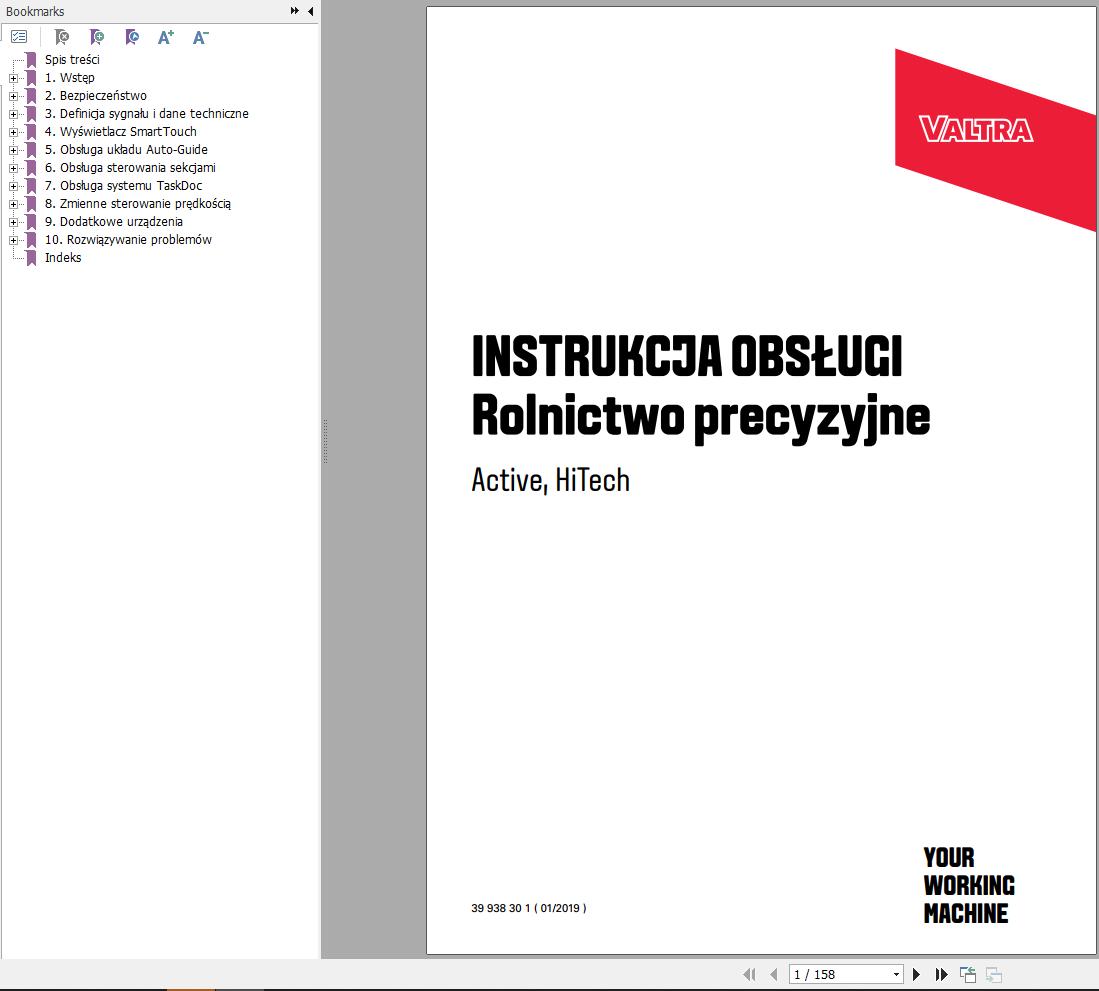The width and height of the screenshot is (1099, 991).
Task: Open the page number dropdown arrow
Action: tap(896, 974)
